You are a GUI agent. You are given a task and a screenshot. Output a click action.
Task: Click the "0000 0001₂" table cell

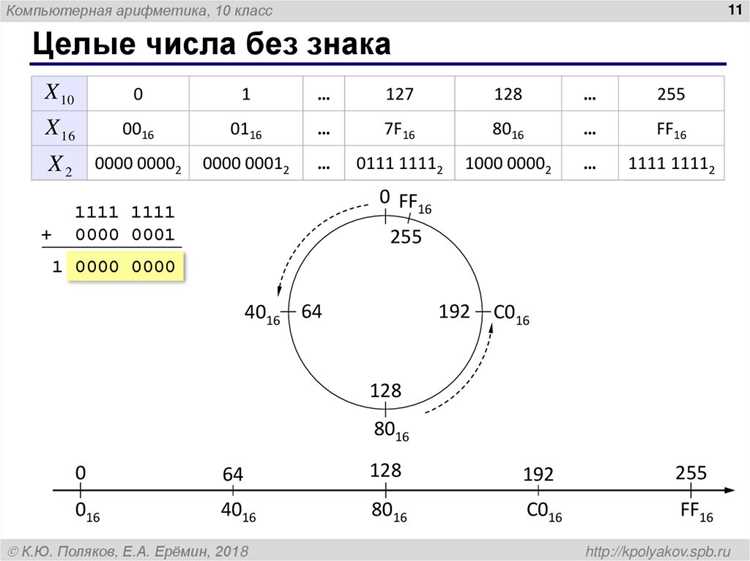tap(246, 163)
